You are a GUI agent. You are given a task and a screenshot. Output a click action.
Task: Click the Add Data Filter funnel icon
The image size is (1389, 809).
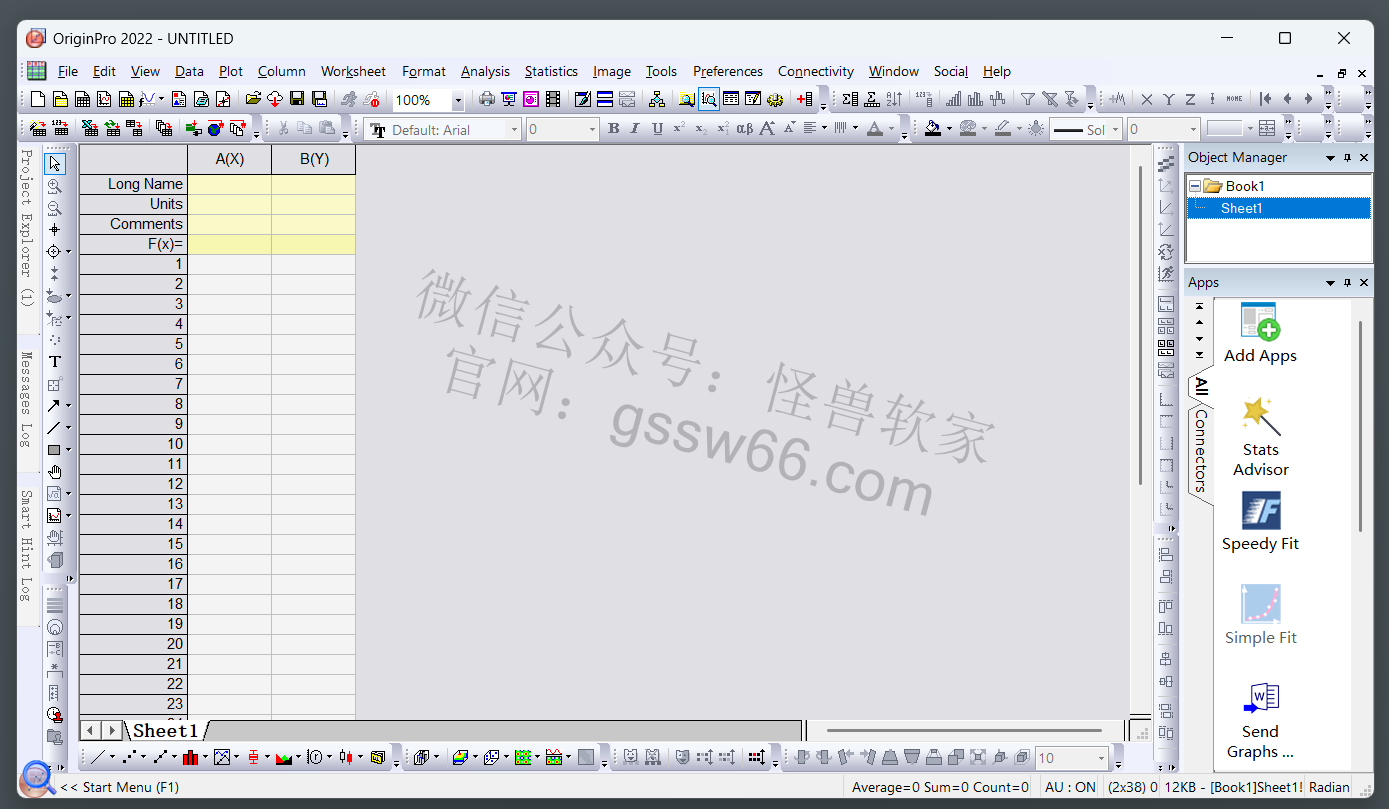(1027, 99)
